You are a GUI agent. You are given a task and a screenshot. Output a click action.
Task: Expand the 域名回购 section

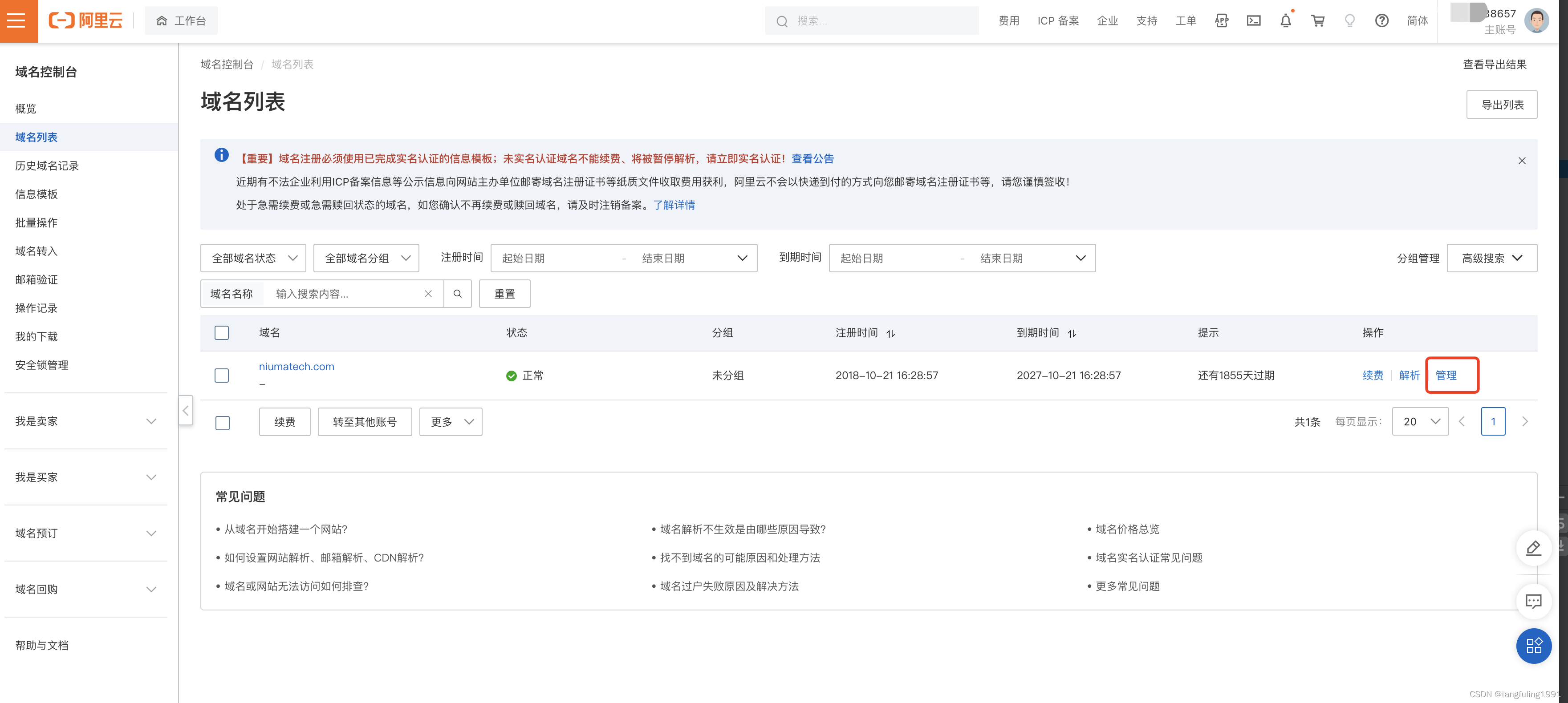pos(86,589)
